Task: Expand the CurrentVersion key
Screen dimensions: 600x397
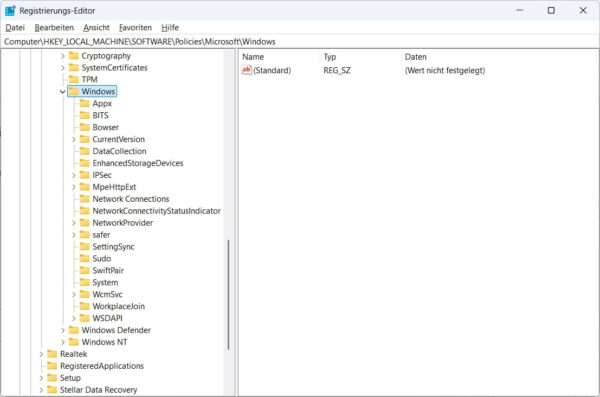Action: point(74,139)
